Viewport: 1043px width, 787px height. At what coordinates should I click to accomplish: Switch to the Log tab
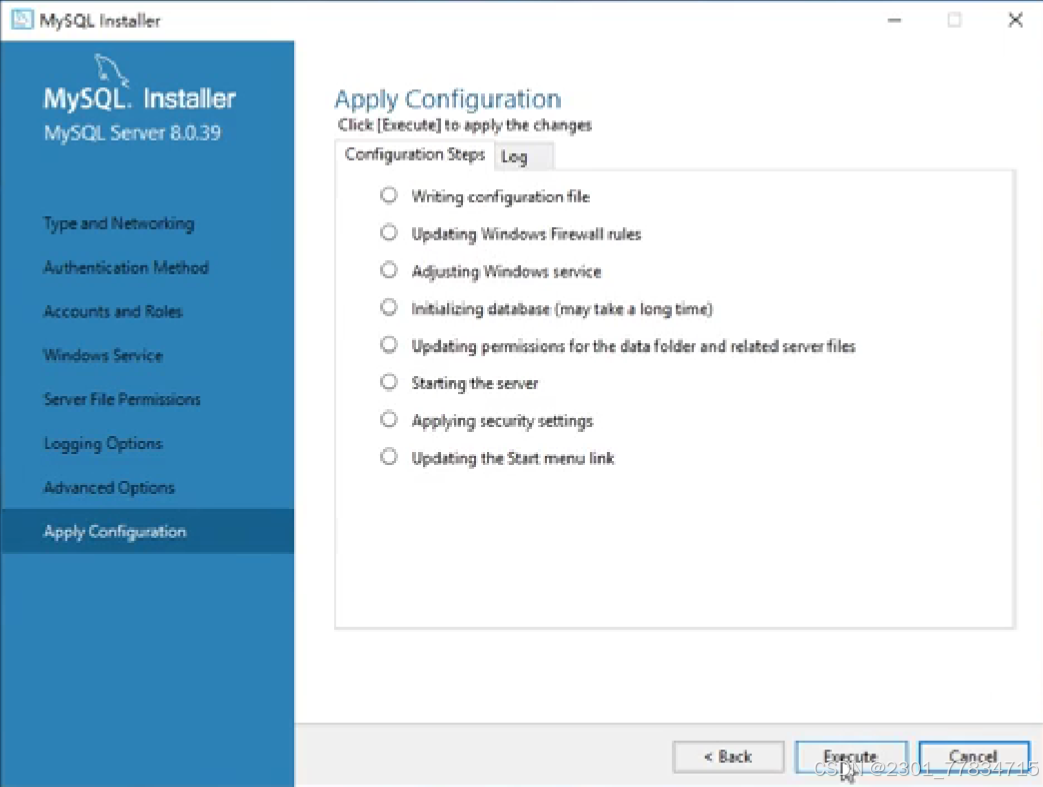[523, 156]
